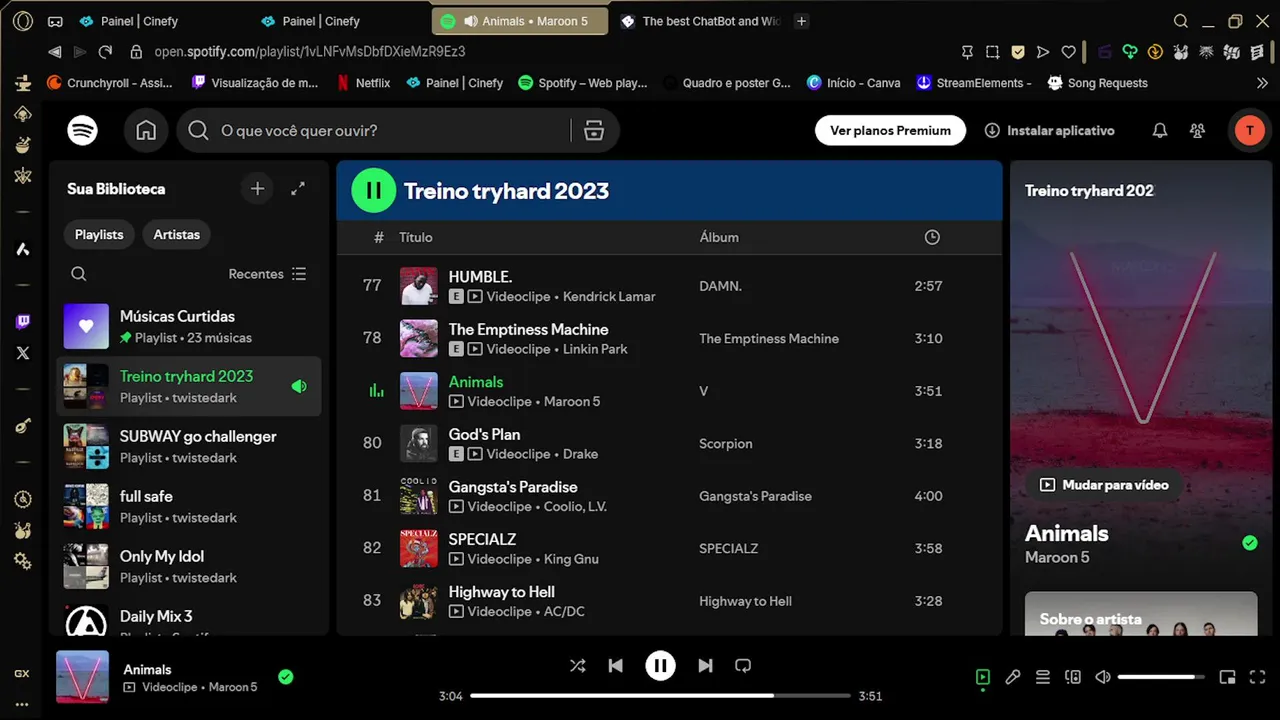Open the lyrics microphone icon

tap(1013, 677)
